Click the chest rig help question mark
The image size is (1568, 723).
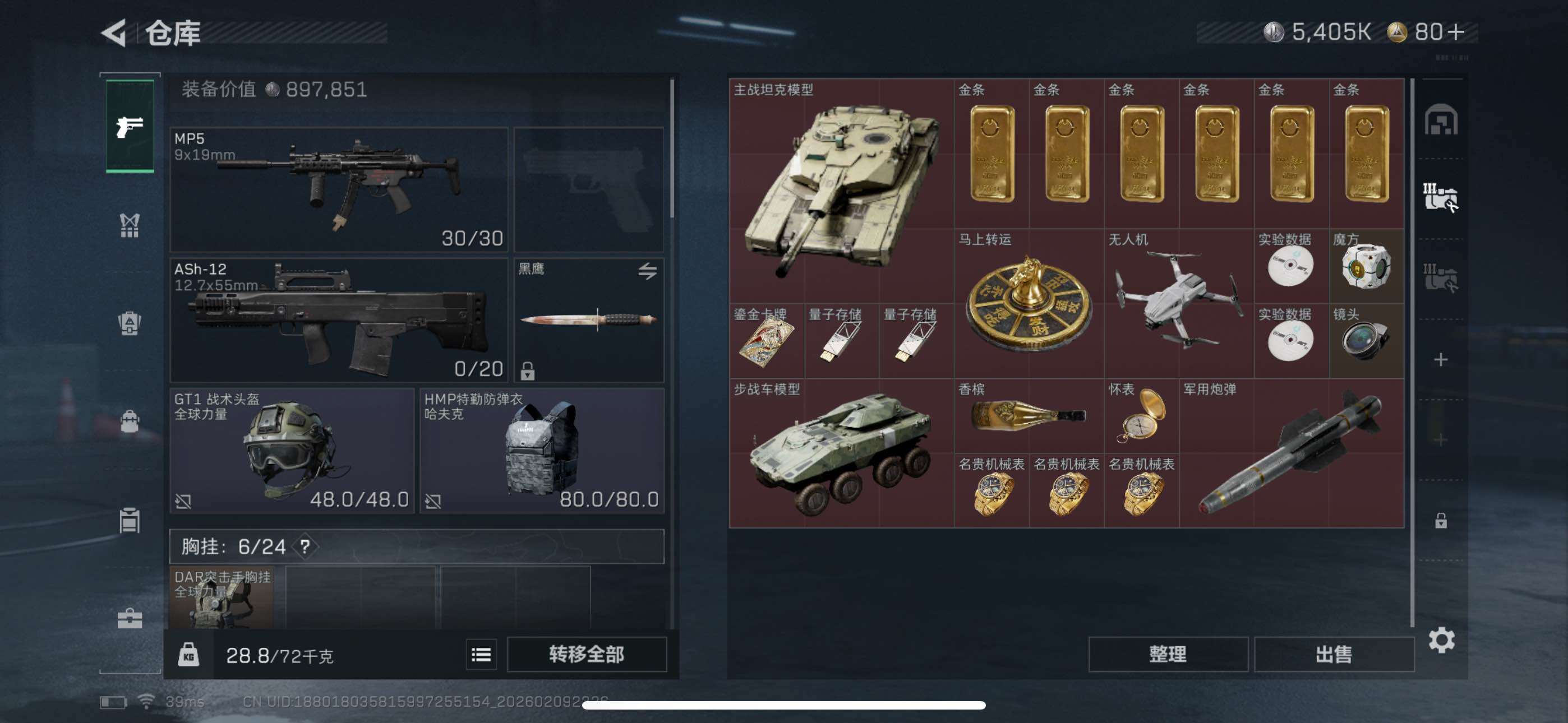[305, 546]
